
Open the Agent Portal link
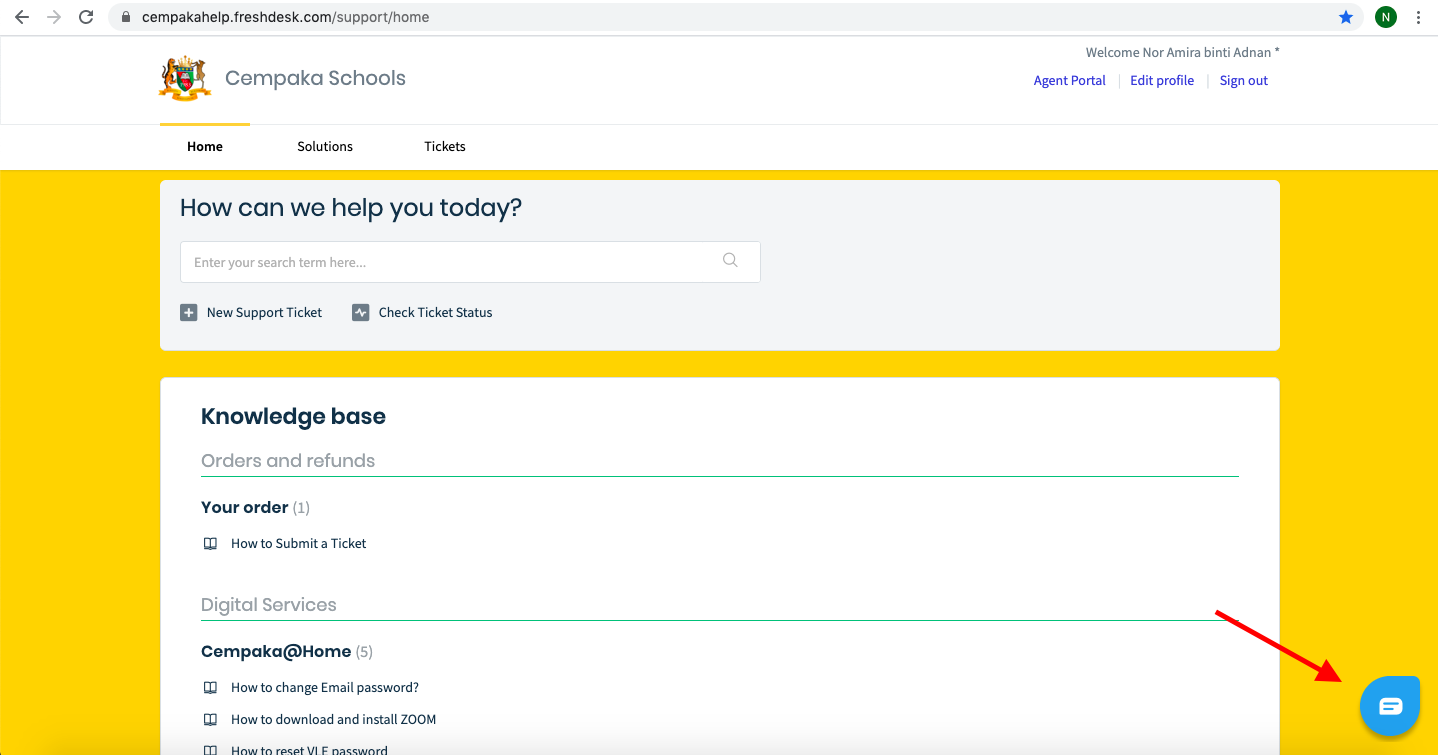(x=1070, y=80)
